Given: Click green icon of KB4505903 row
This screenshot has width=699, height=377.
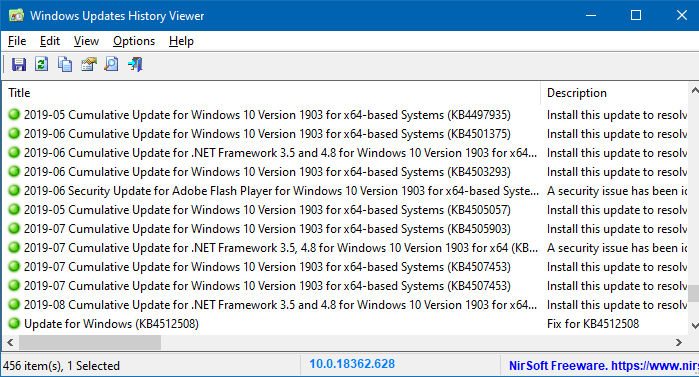Looking at the screenshot, I should 14,229.
